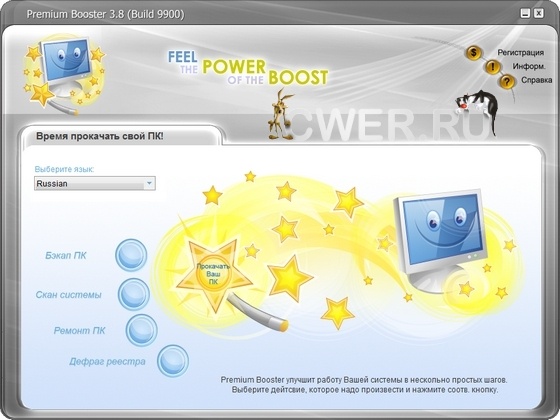
Task: Close the Premium Booster window
Action: click(539, 14)
